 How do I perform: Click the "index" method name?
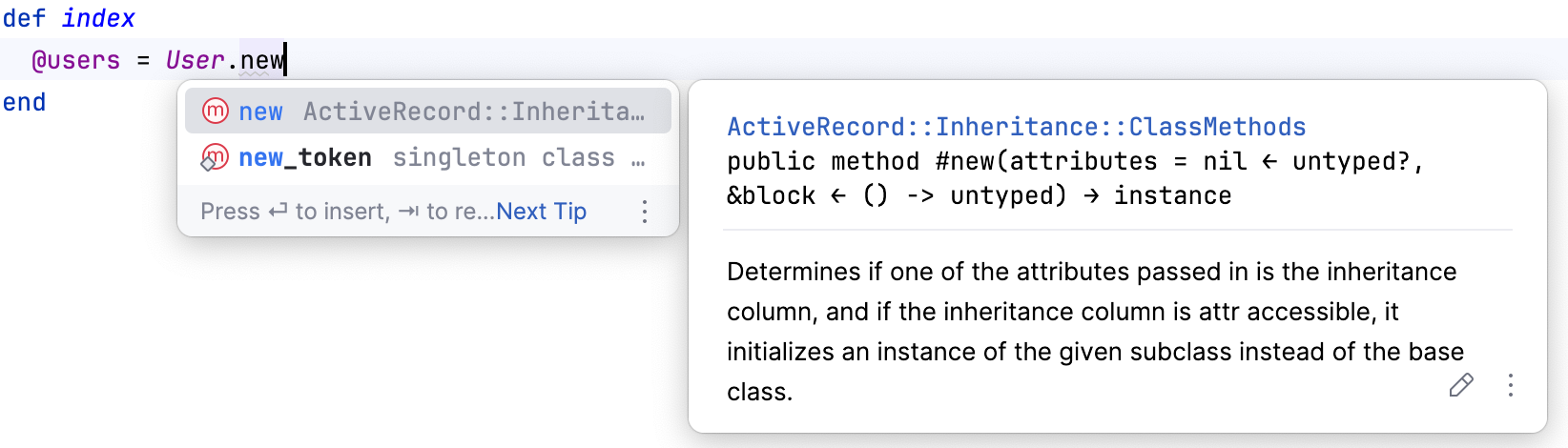click(x=98, y=18)
